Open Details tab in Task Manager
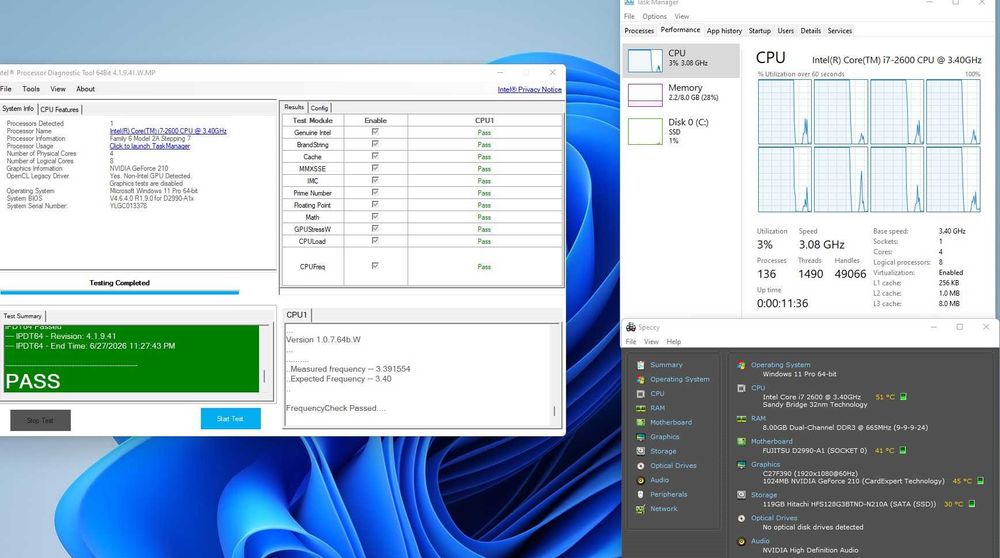1000x558 pixels. point(811,31)
